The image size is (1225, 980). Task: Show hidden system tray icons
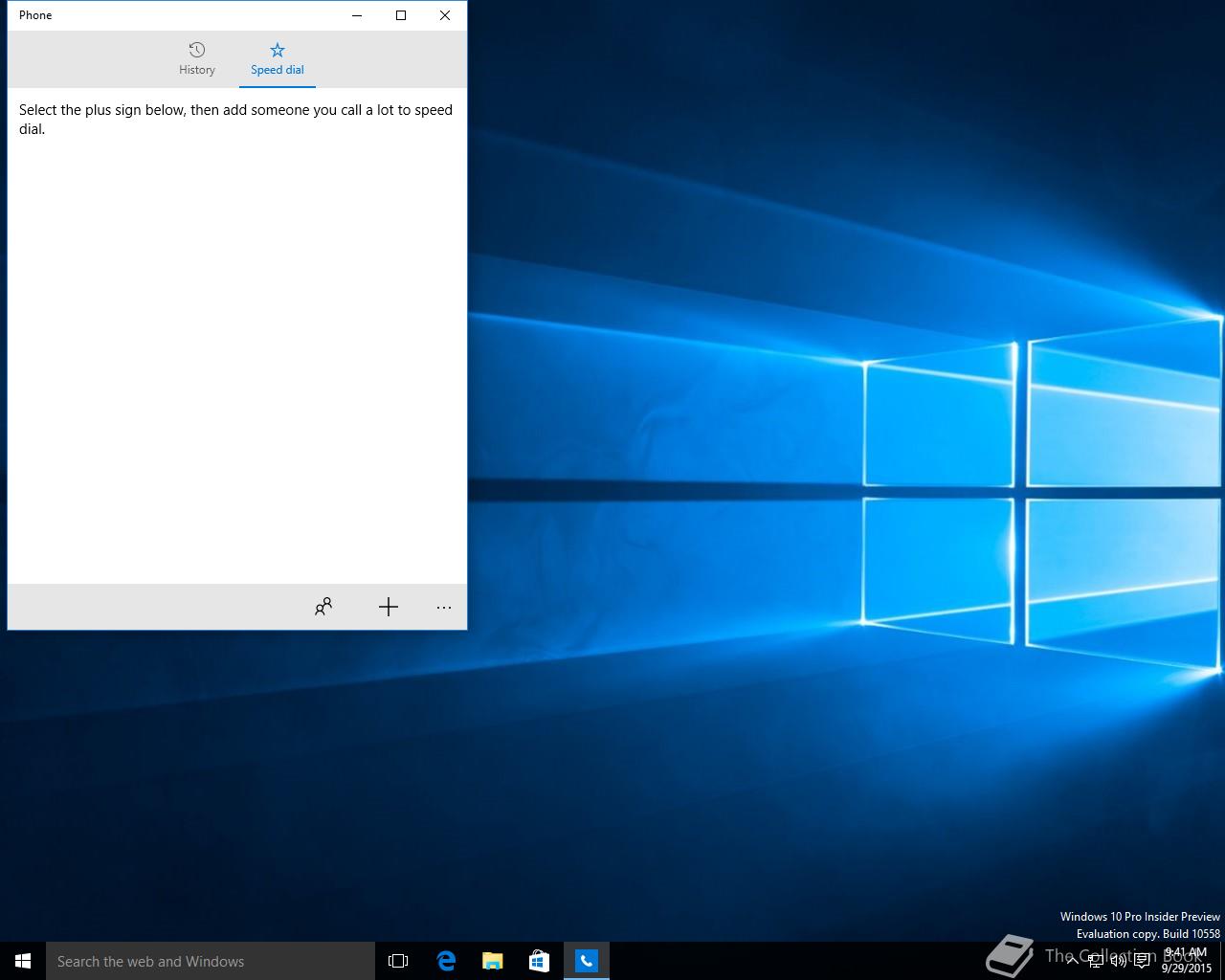[1073, 961]
